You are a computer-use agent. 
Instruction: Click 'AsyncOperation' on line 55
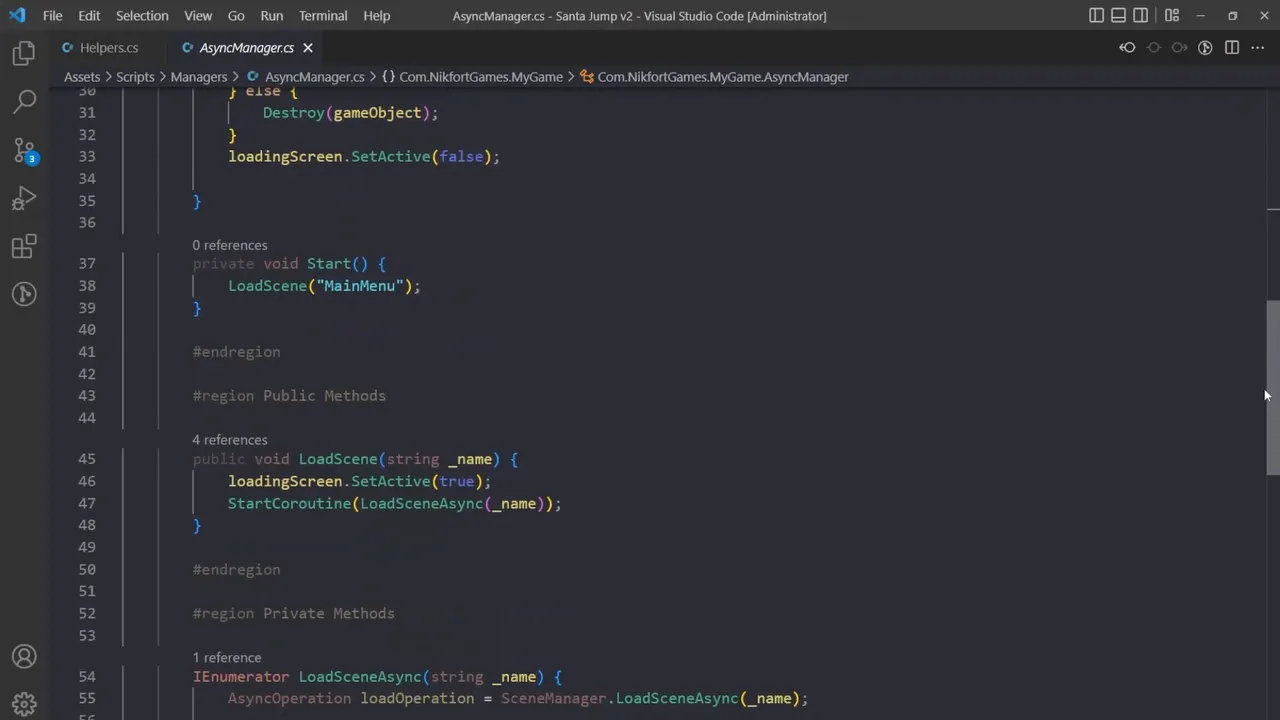289,699
